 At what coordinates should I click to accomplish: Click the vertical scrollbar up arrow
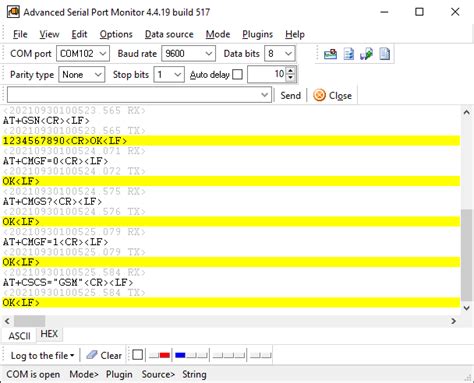point(467,112)
